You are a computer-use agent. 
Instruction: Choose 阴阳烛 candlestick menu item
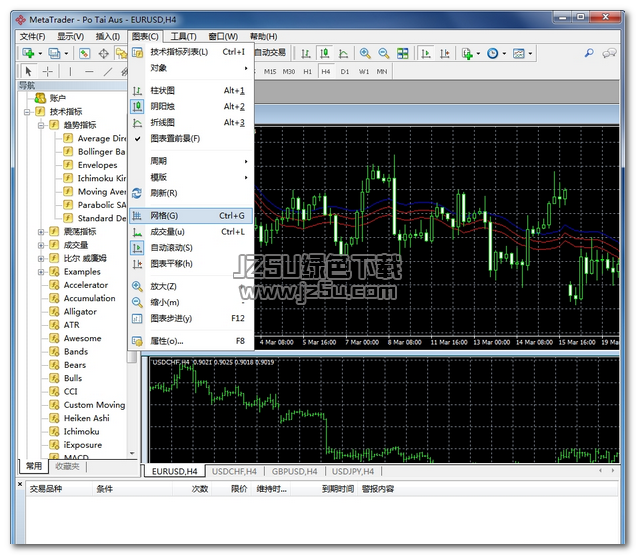[191, 106]
